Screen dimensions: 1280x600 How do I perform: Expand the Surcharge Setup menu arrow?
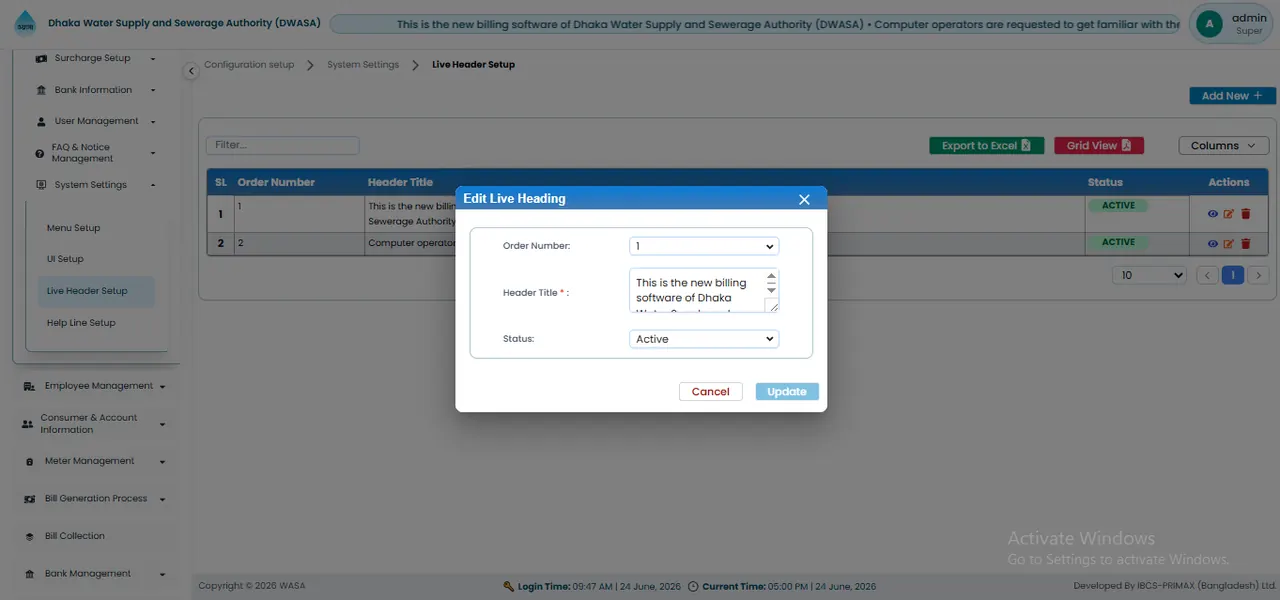coord(153,59)
